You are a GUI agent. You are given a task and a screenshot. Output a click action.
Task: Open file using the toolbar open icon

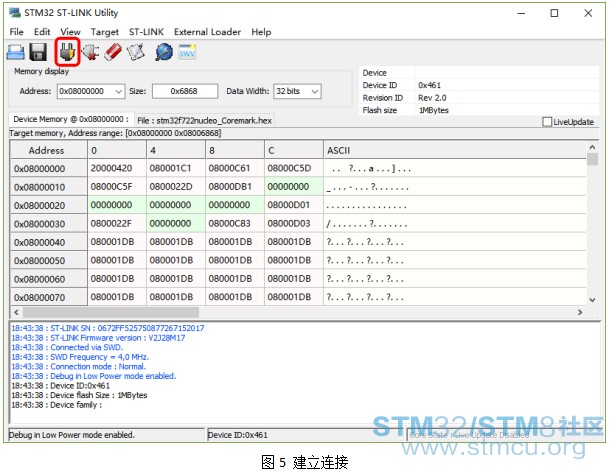tap(16, 52)
